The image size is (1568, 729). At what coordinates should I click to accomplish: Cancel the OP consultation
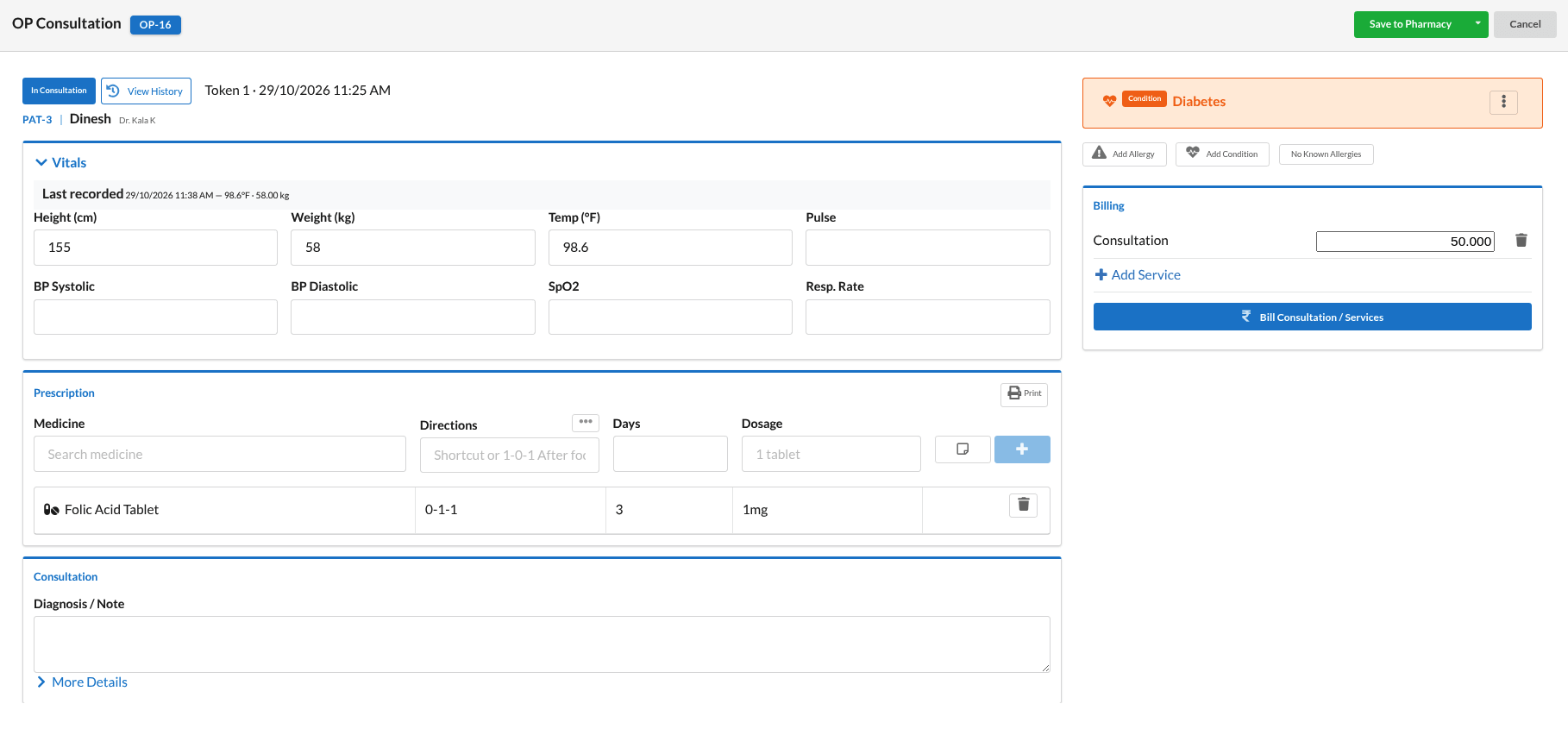click(1525, 24)
